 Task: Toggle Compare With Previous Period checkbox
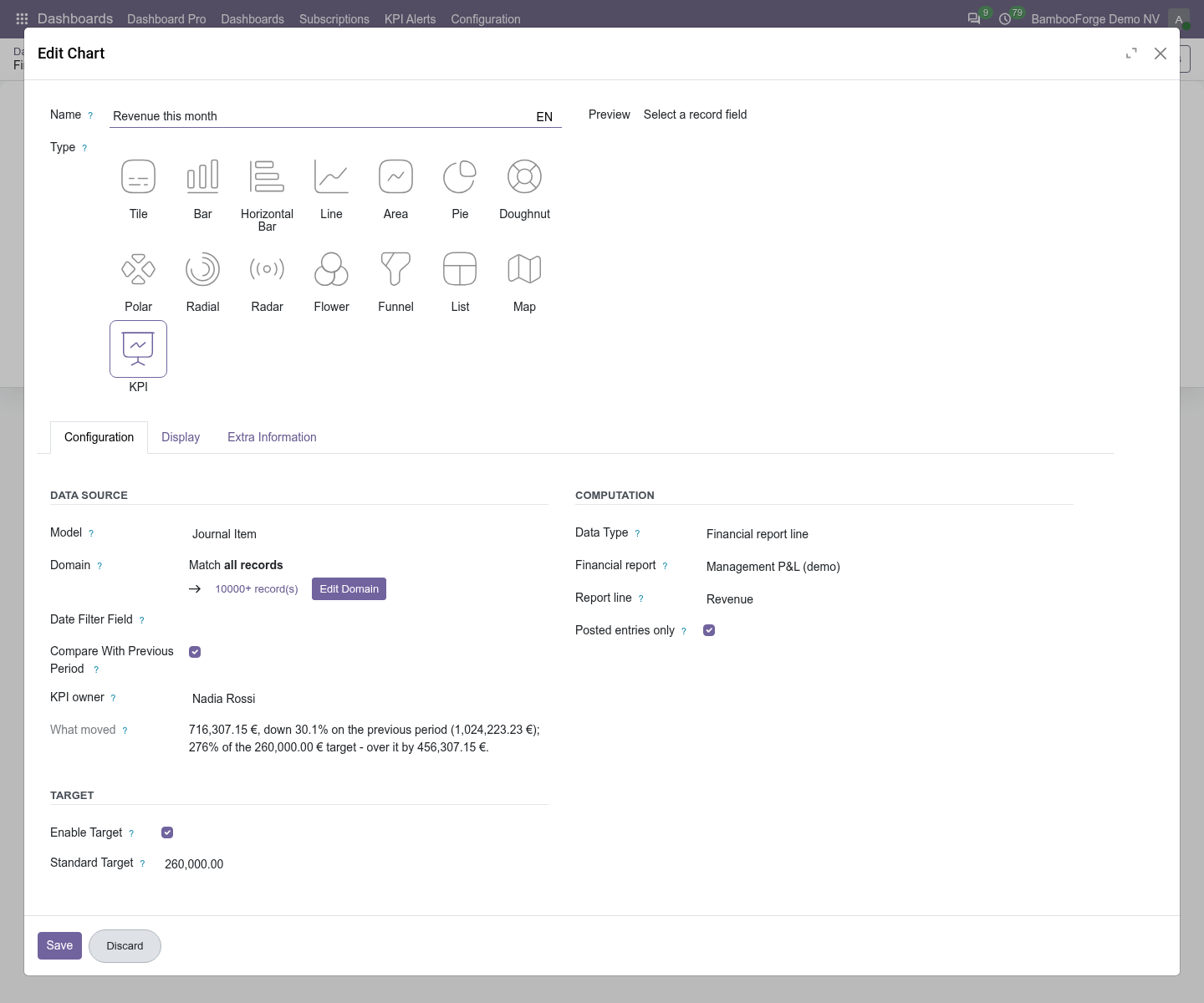[195, 652]
